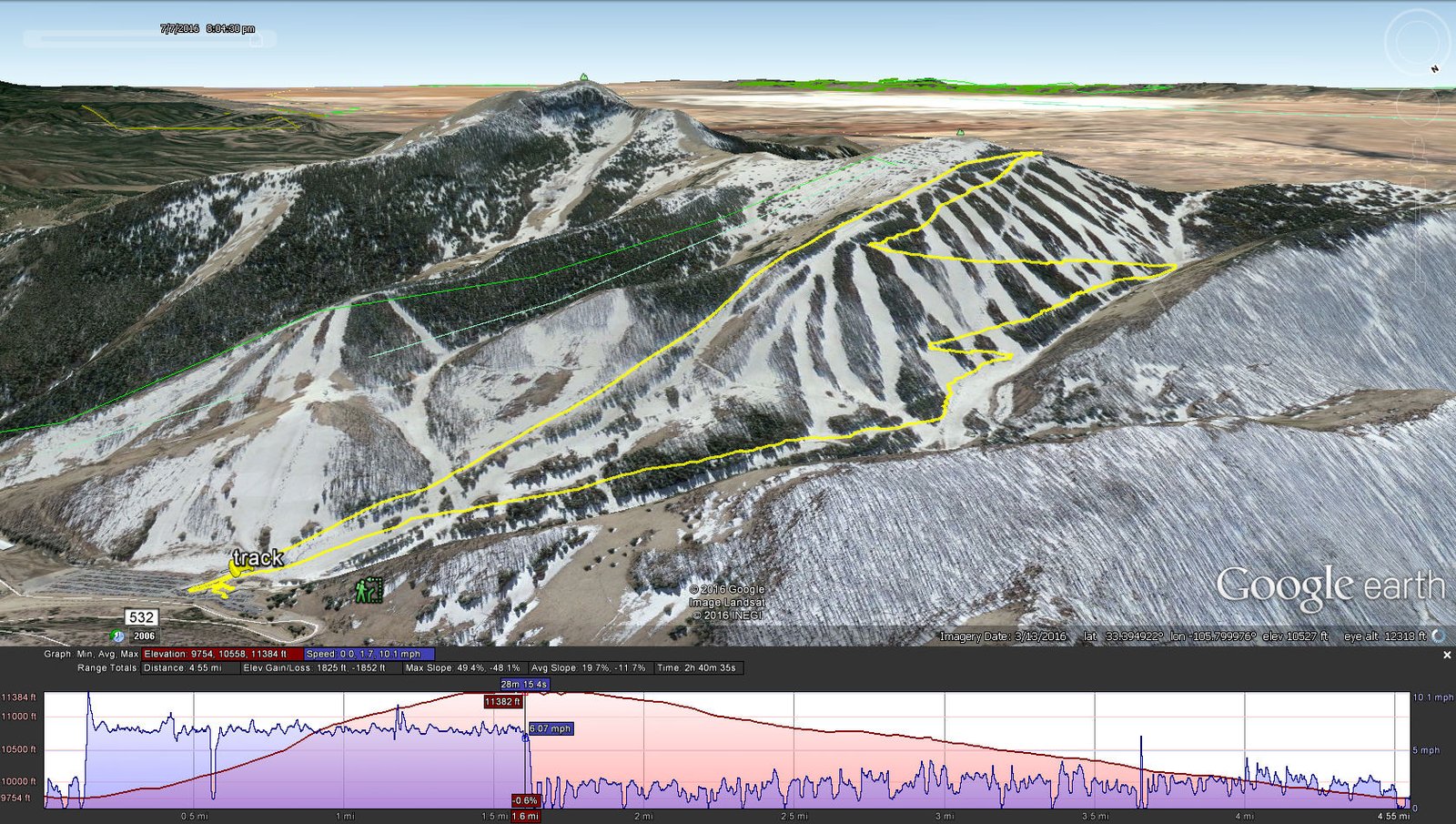
Task: Select the green hiker trail icon on the mountain
Action: (x=368, y=590)
